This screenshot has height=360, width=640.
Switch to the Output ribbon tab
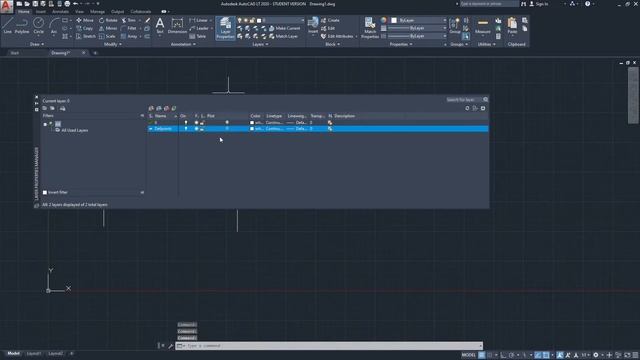[x=118, y=12]
